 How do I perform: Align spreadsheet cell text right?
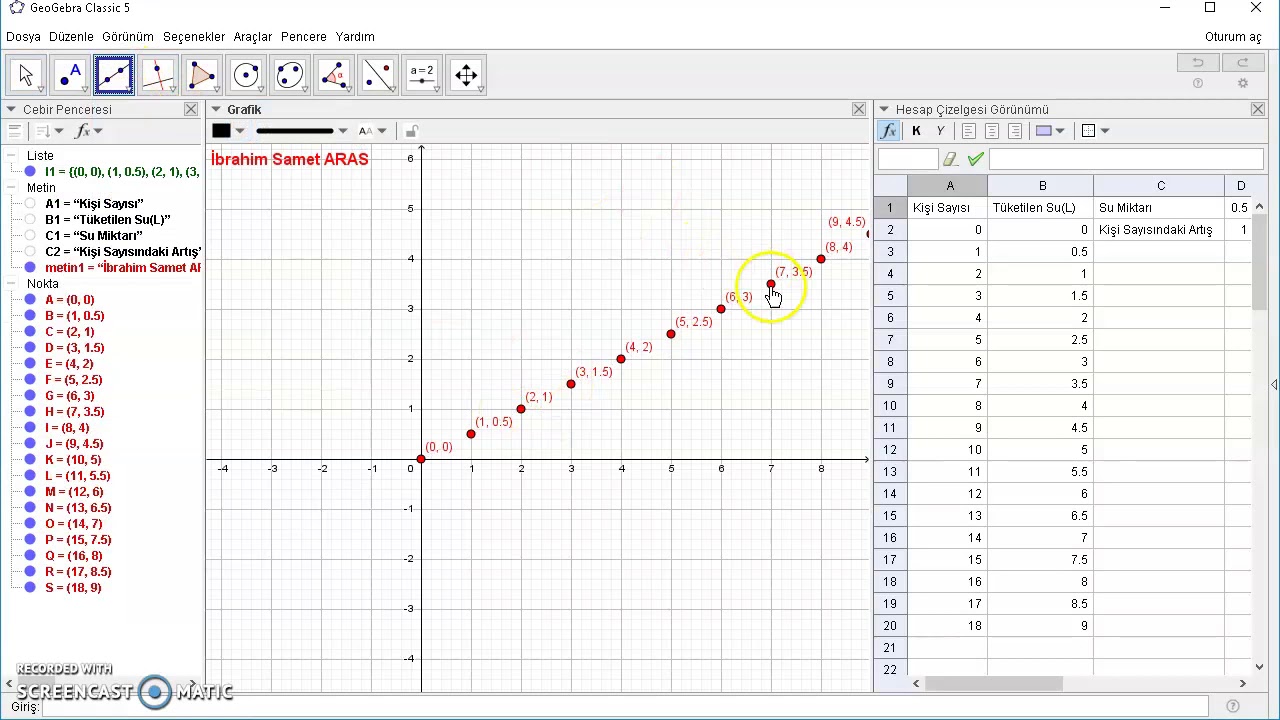(x=1015, y=131)
